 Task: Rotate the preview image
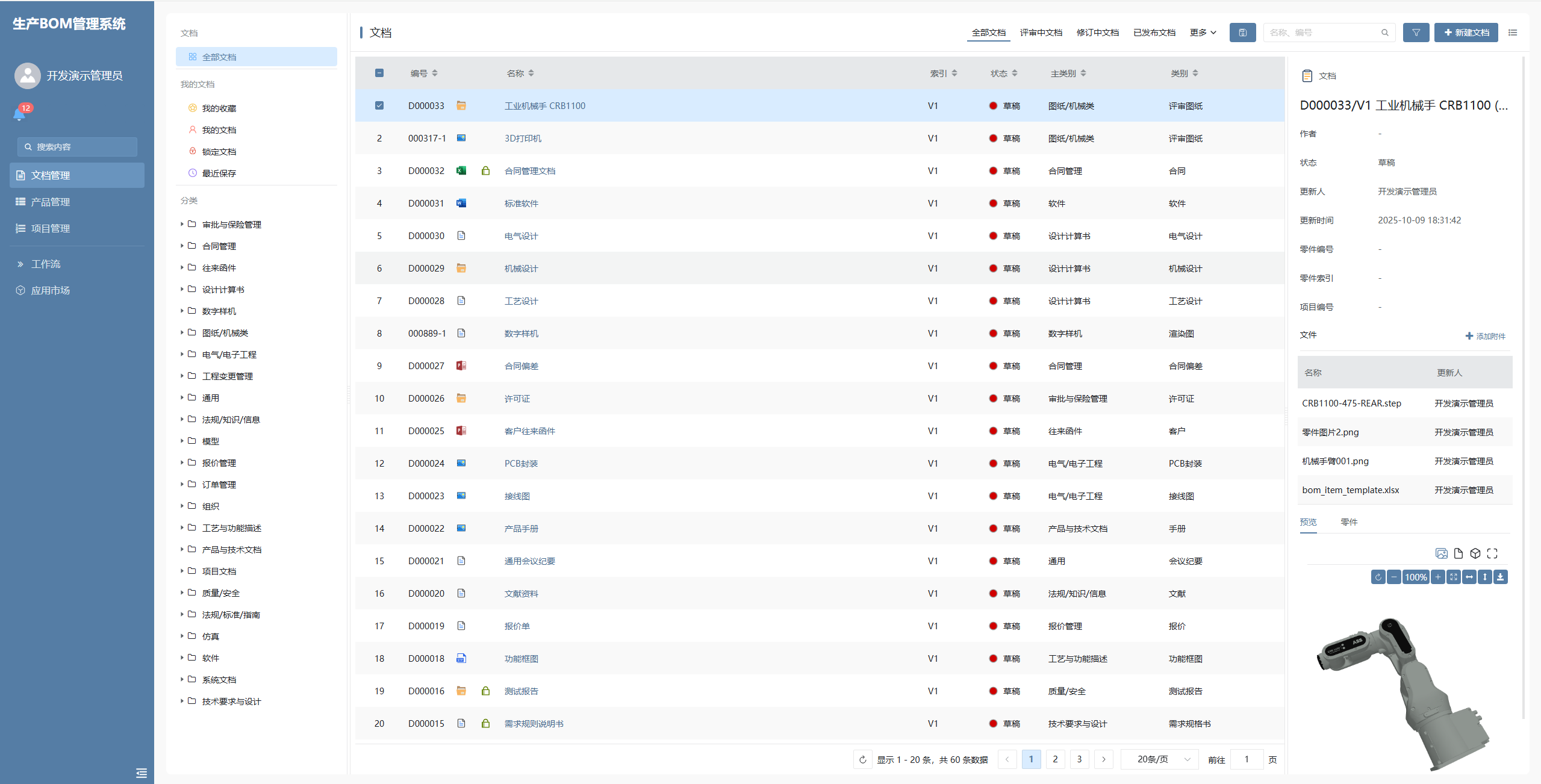(x=1378, y=577)
